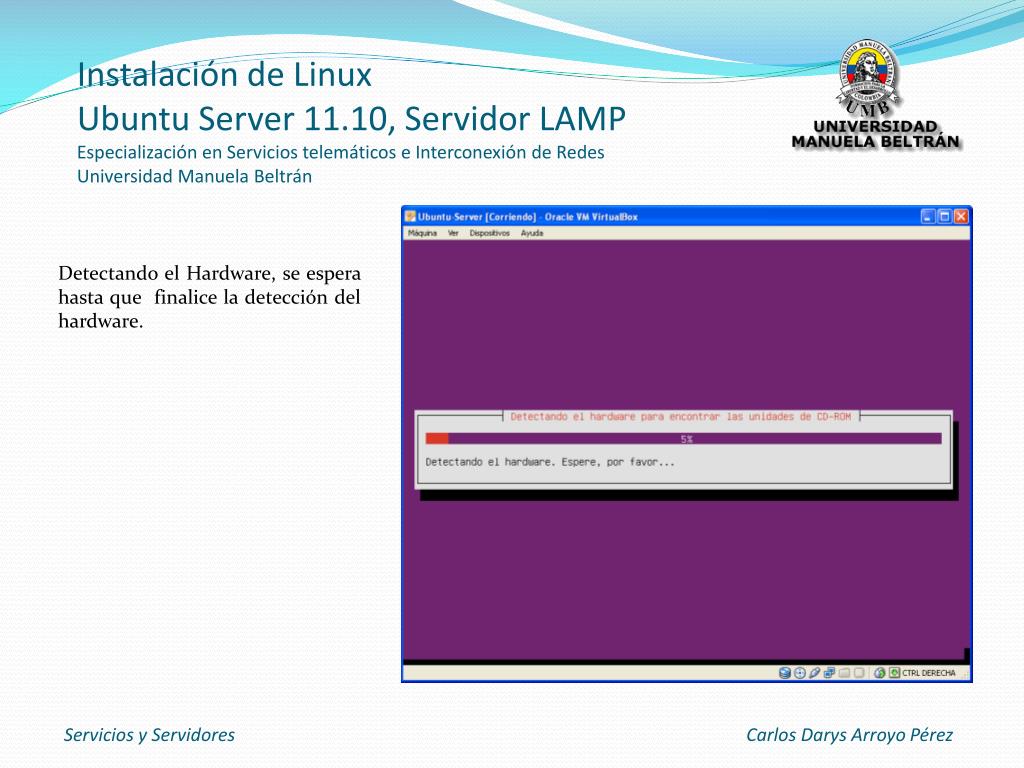Viewport: 1024px width, 768px height.
Task: Click the network adapters status icon
Action: point(829,673)
